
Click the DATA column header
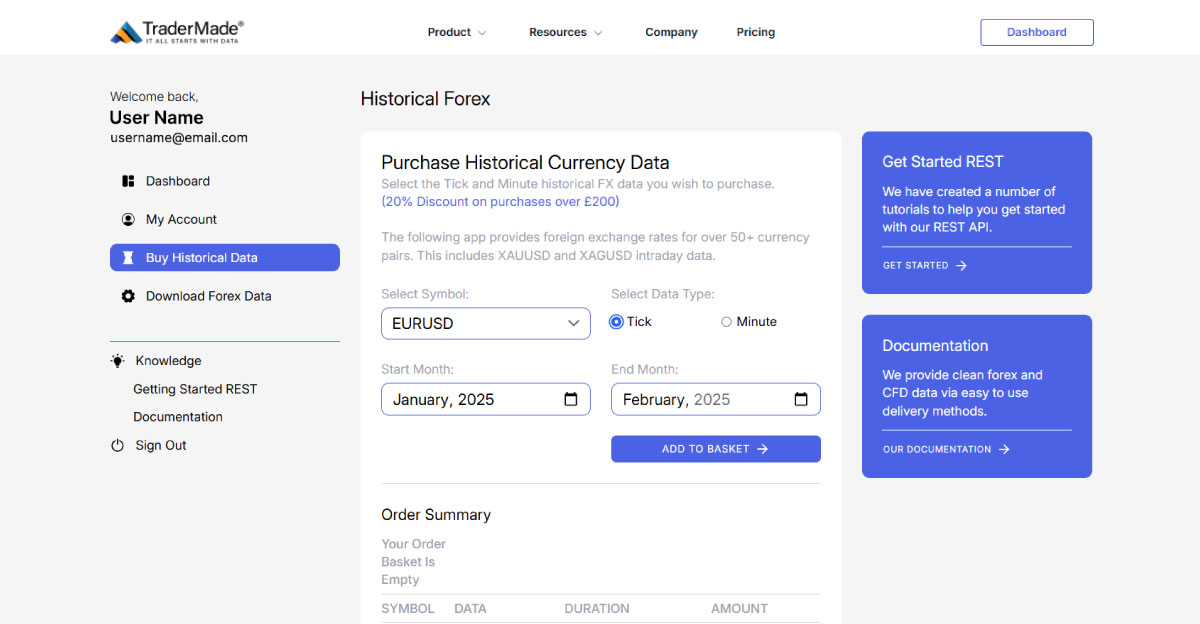coord(470,609)
